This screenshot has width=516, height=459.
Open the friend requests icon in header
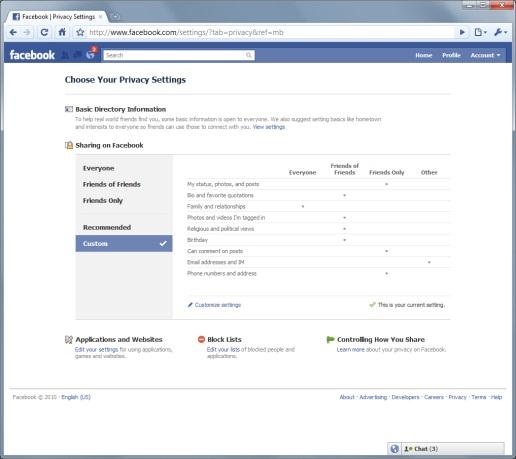65,55
